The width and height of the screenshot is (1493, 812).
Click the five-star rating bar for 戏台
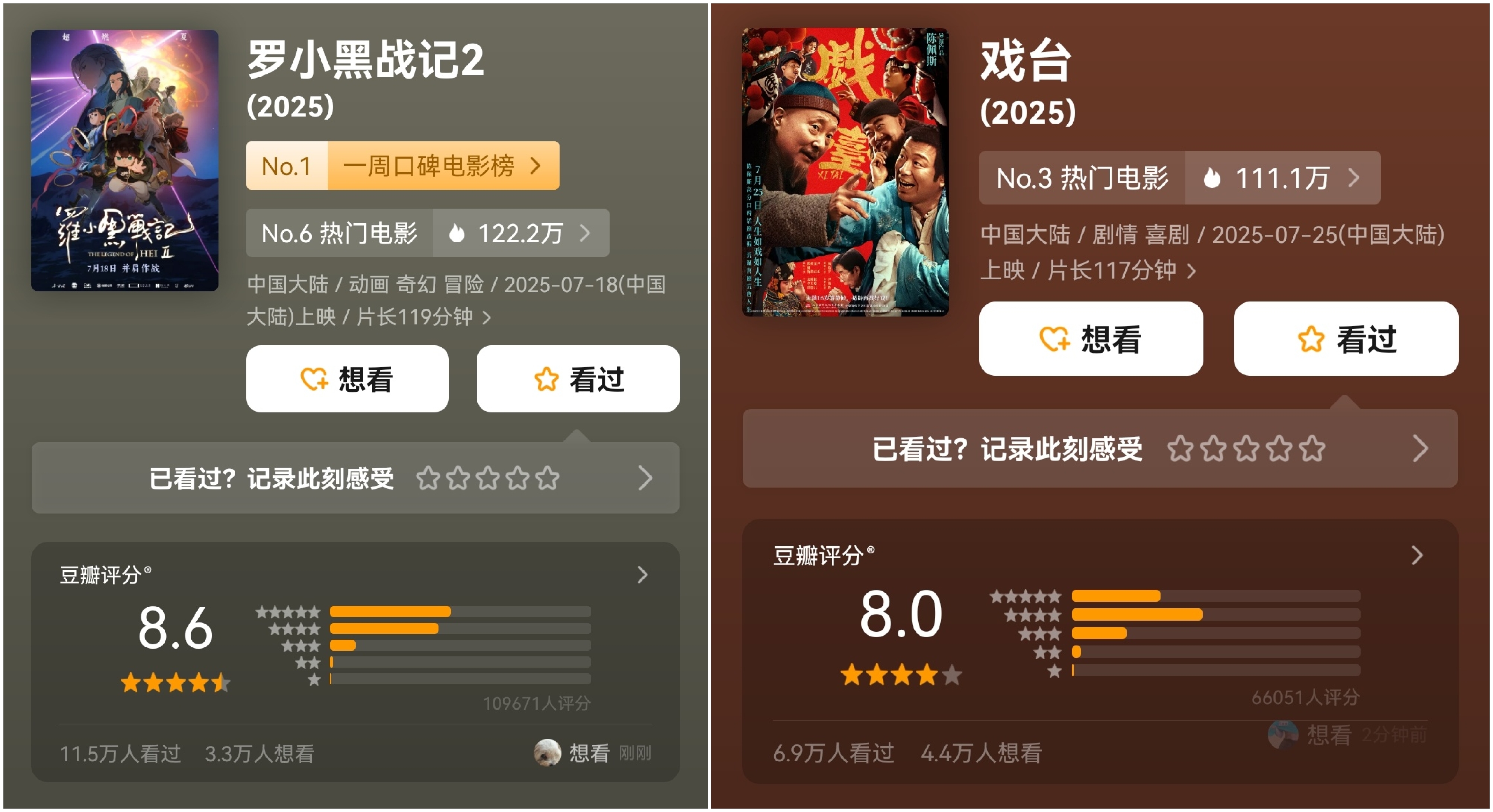tap(1215, 596)
